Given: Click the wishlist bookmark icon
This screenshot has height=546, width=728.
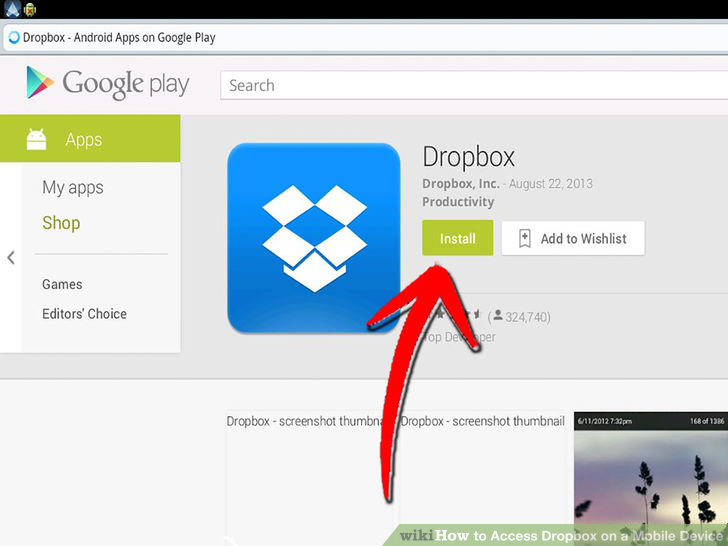Looking at the screenshot, I should point(525,238).
